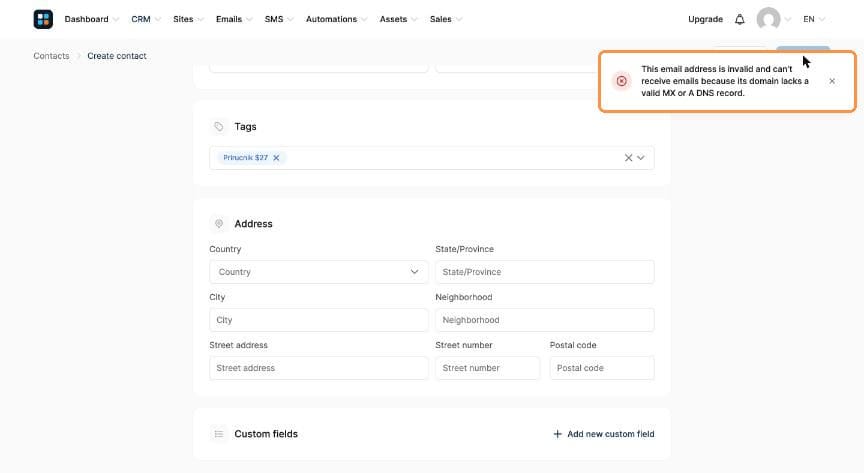This screenshot has width=864, height=473.
Task: Go back to Contacts breadcrumb
Action: point(51,56)
